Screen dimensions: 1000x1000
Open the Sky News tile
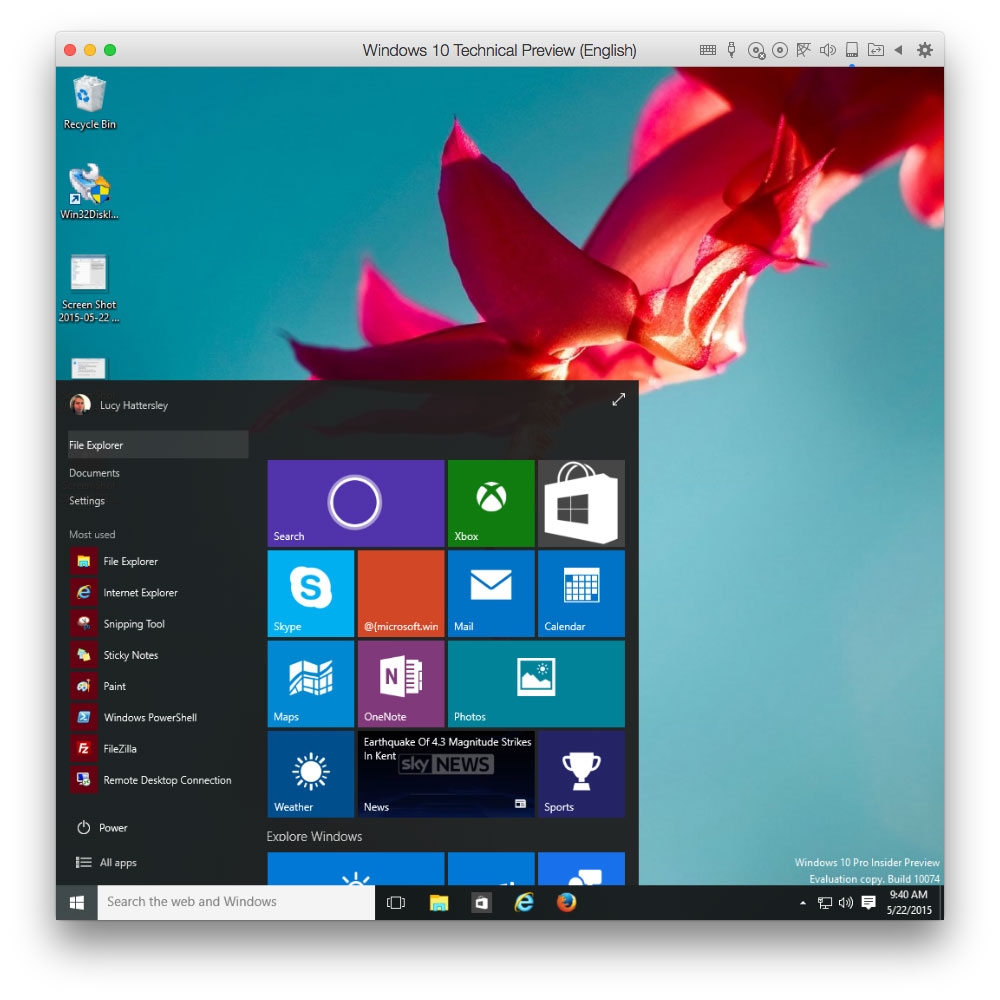point(446,774)
